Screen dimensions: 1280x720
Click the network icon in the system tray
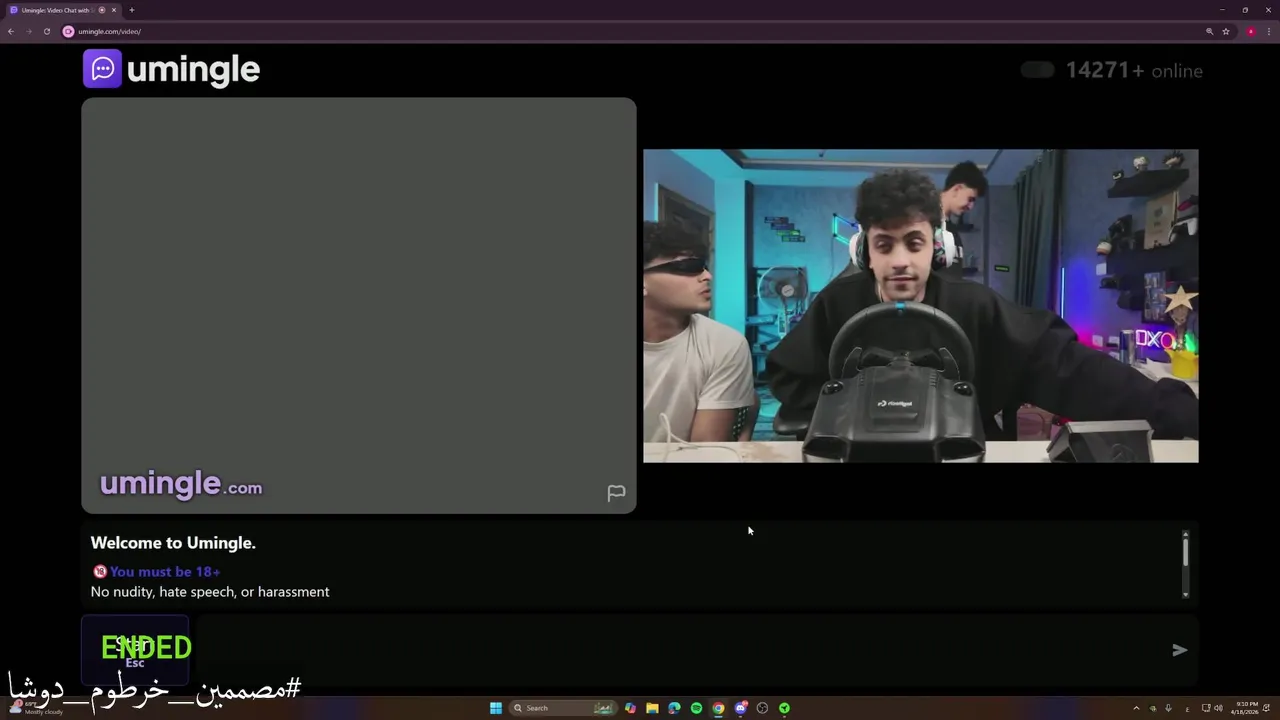(x=1206, y=708)
